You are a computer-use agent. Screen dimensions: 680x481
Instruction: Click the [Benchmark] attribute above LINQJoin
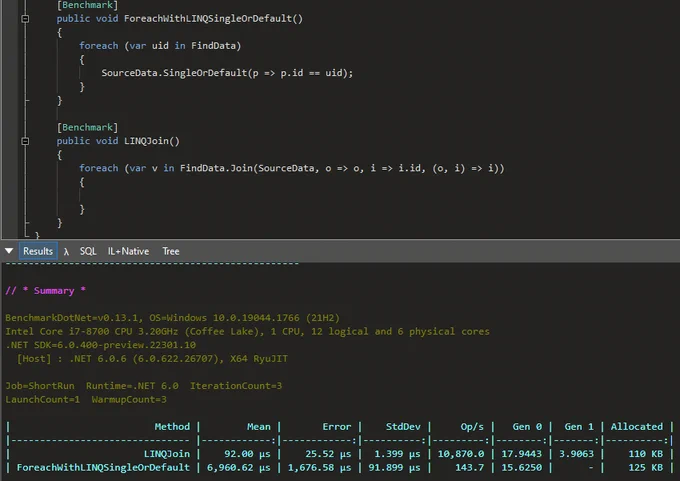tap(87, 127)
